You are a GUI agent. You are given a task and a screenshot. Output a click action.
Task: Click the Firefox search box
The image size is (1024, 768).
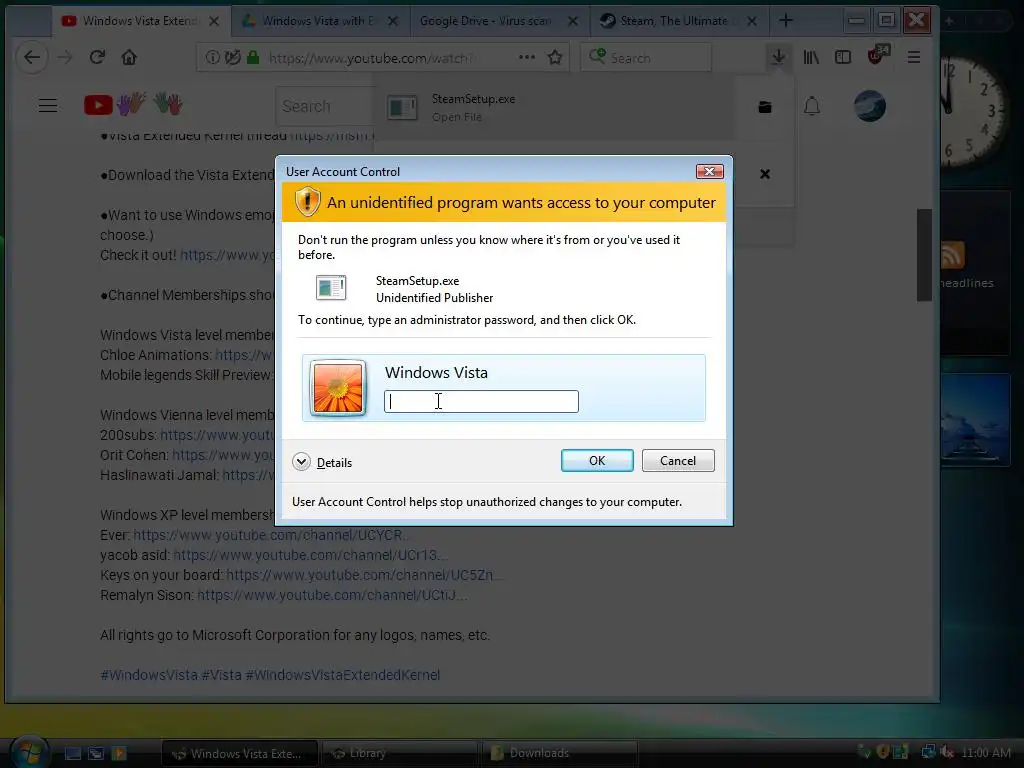[646, 57]
